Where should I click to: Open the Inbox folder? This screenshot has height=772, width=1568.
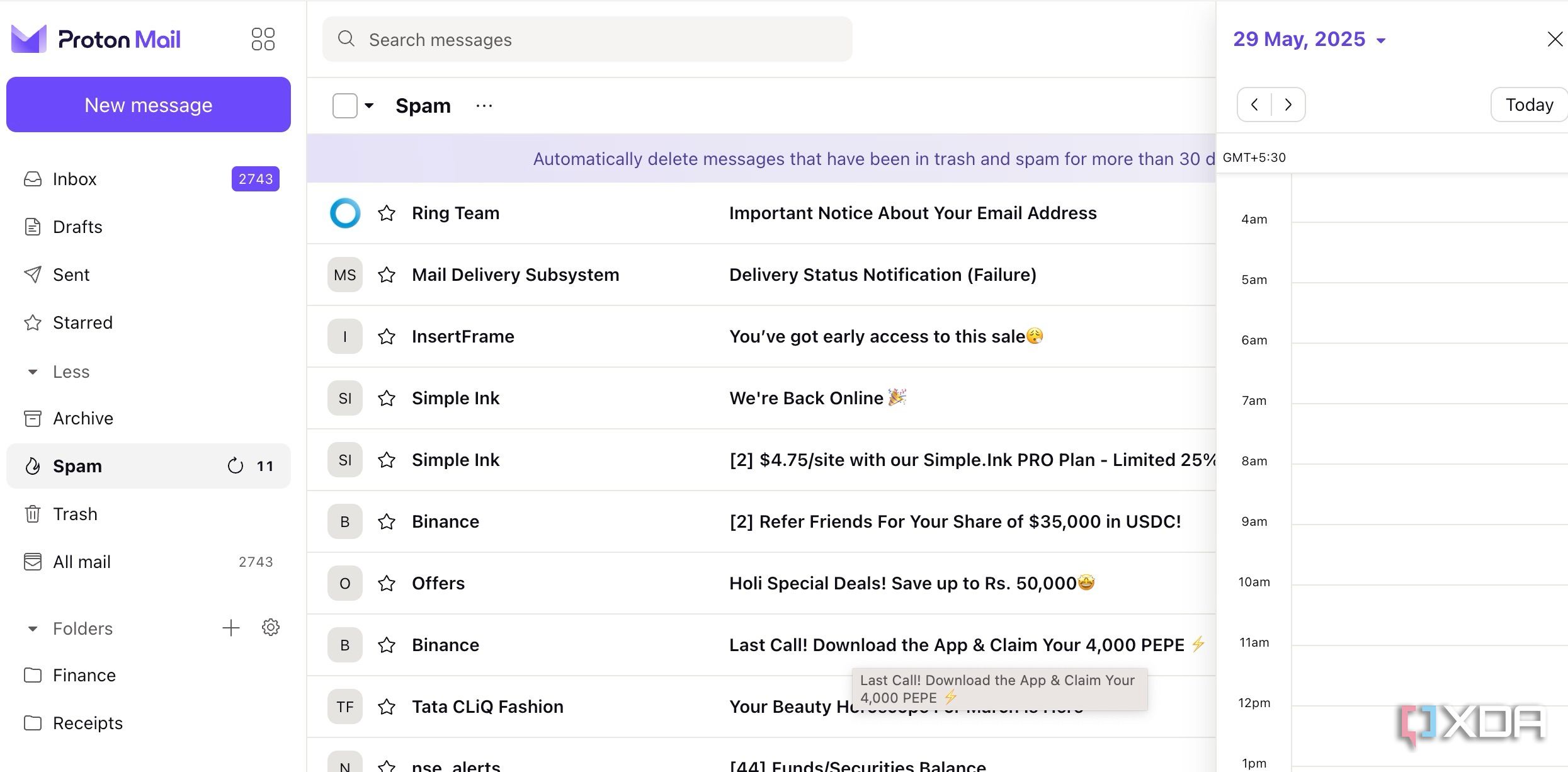149,179
